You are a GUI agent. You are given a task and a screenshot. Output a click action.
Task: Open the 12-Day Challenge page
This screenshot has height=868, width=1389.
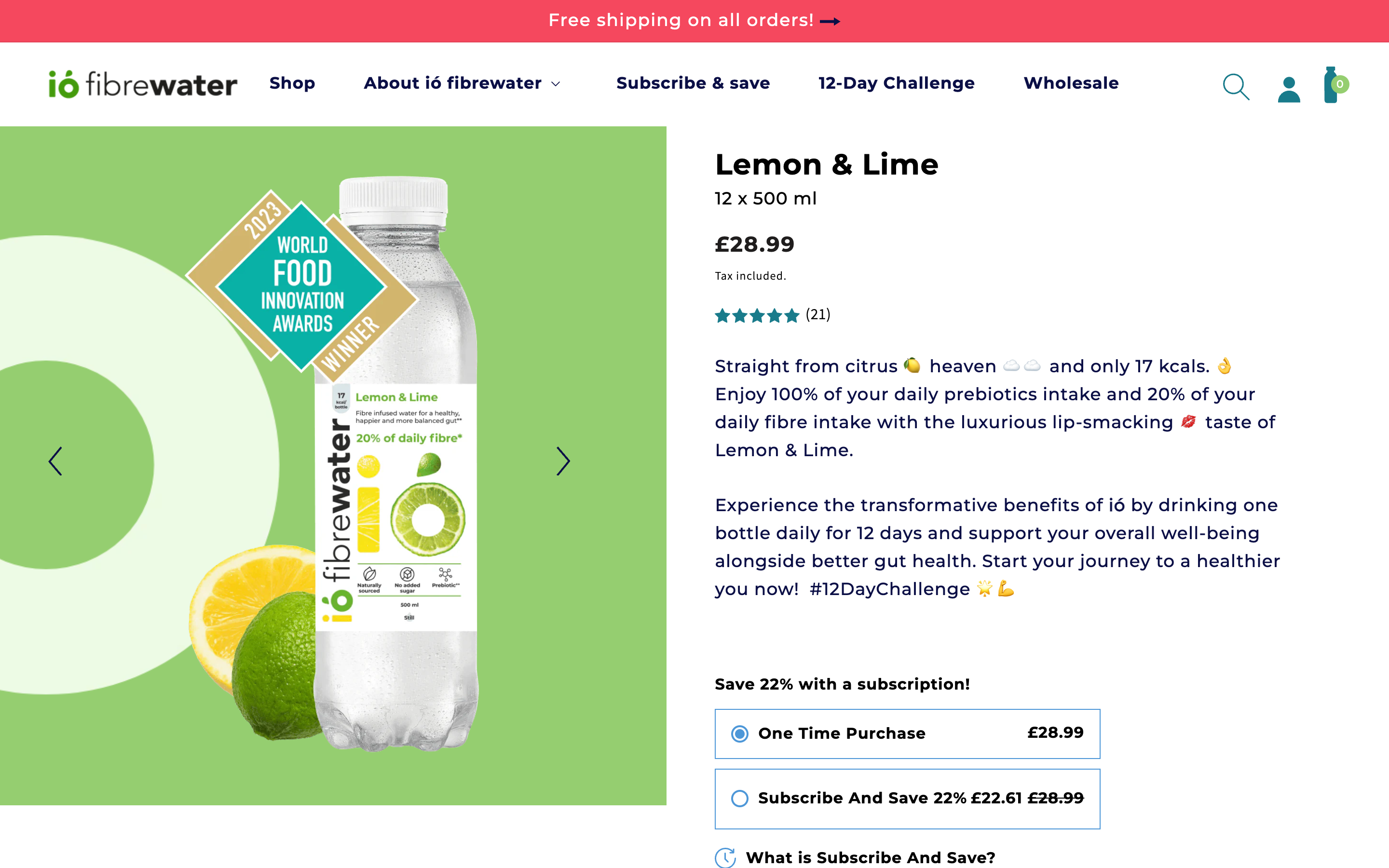896,83
